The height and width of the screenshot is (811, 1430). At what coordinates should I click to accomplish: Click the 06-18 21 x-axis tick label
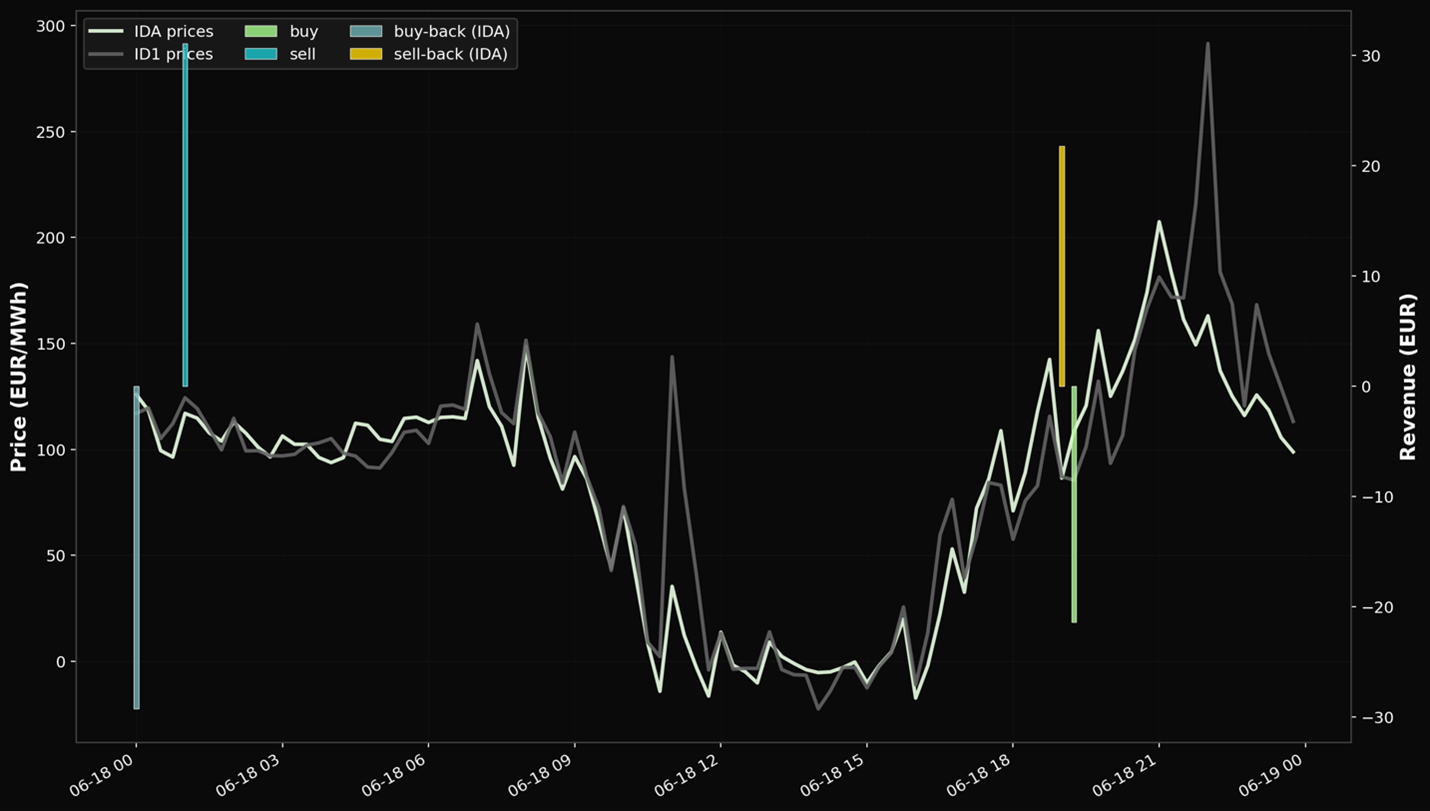pos(1125,777)
